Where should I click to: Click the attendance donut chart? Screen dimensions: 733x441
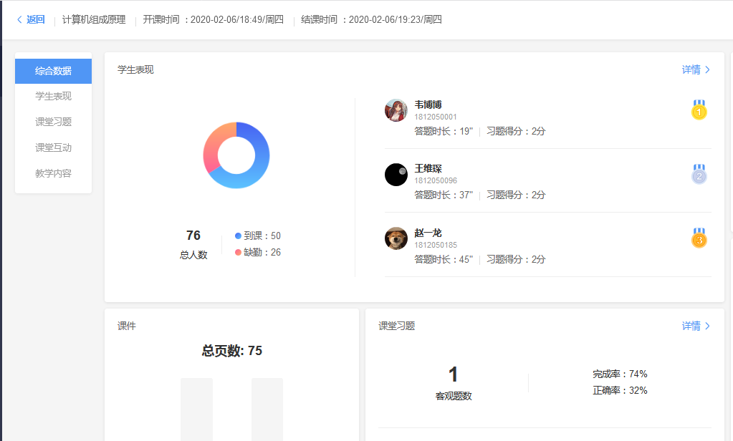(x=236, y=155)
